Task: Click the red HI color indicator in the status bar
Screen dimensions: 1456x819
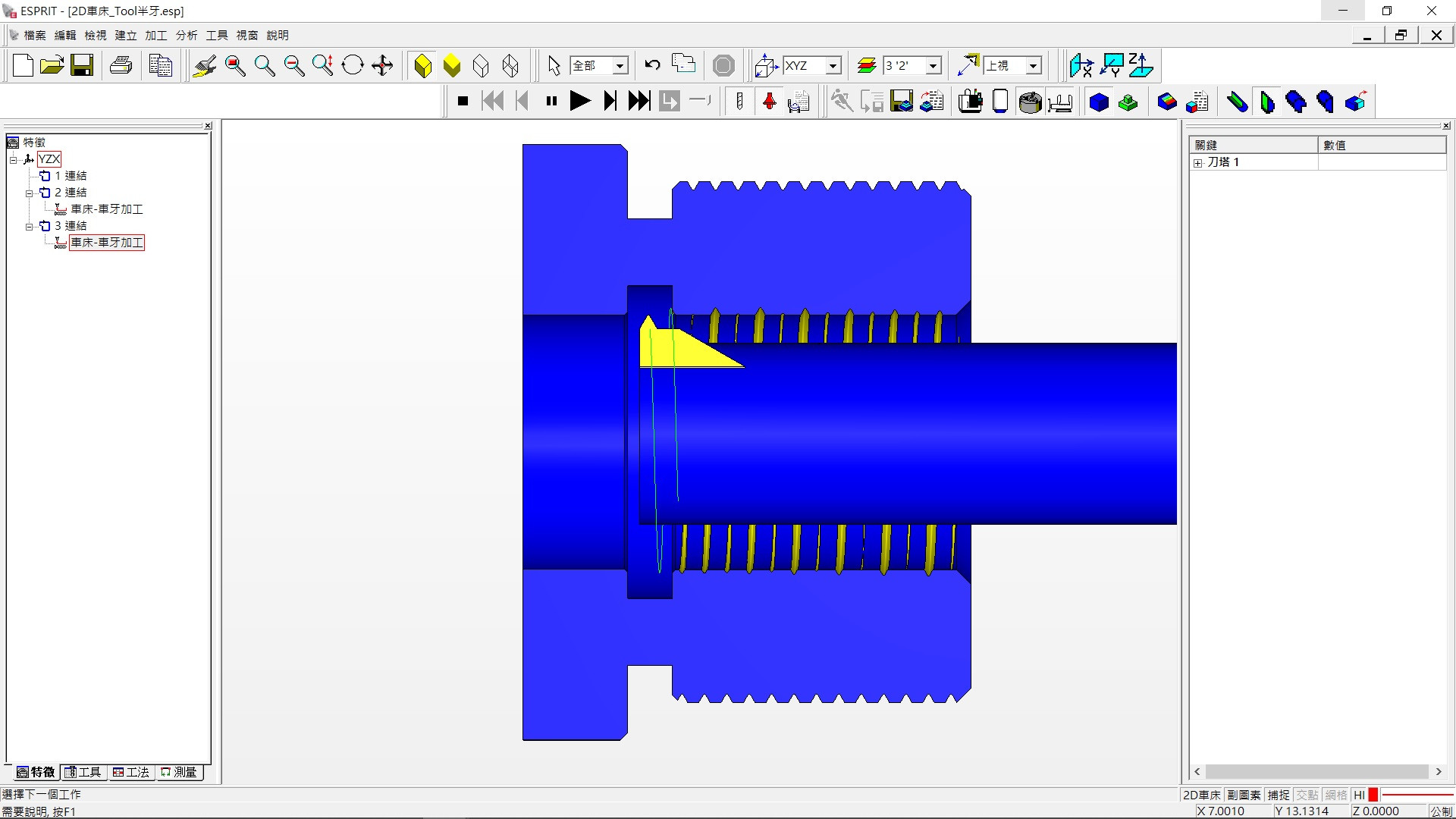Action: point(1373,795)
